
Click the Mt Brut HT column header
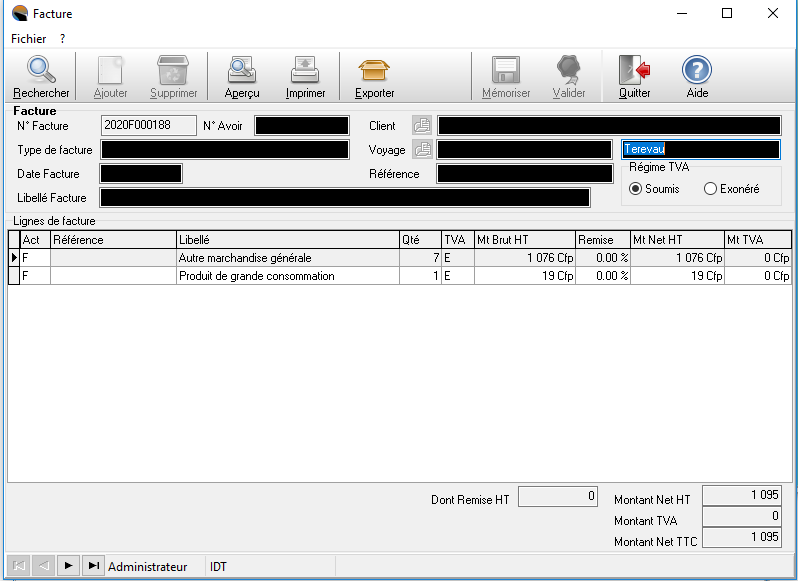524,240
